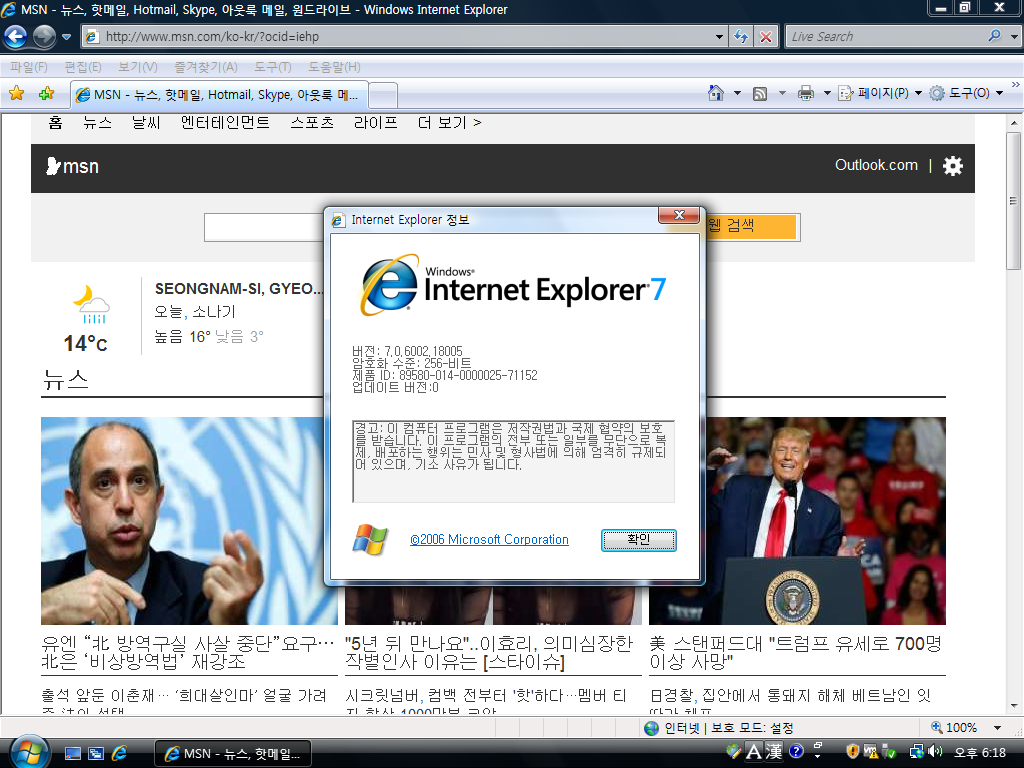
Task: Click the browser Back arrow button
Action: [16, 37]
